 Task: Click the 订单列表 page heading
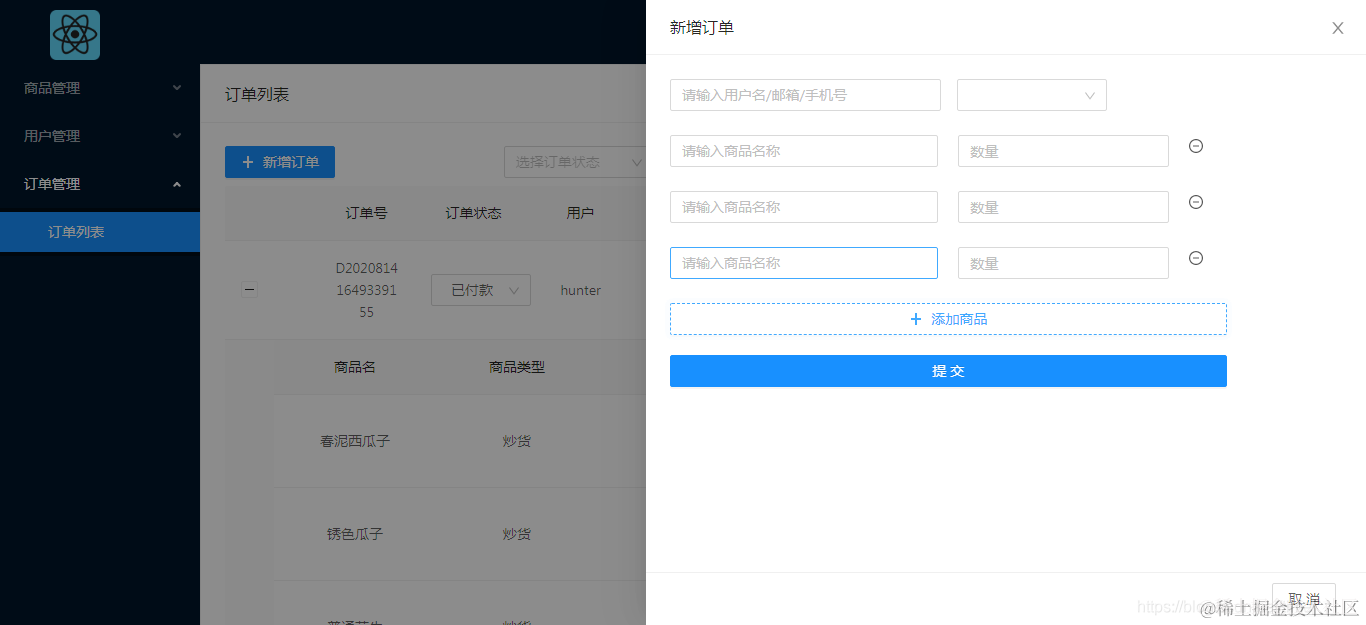[257, 94]
